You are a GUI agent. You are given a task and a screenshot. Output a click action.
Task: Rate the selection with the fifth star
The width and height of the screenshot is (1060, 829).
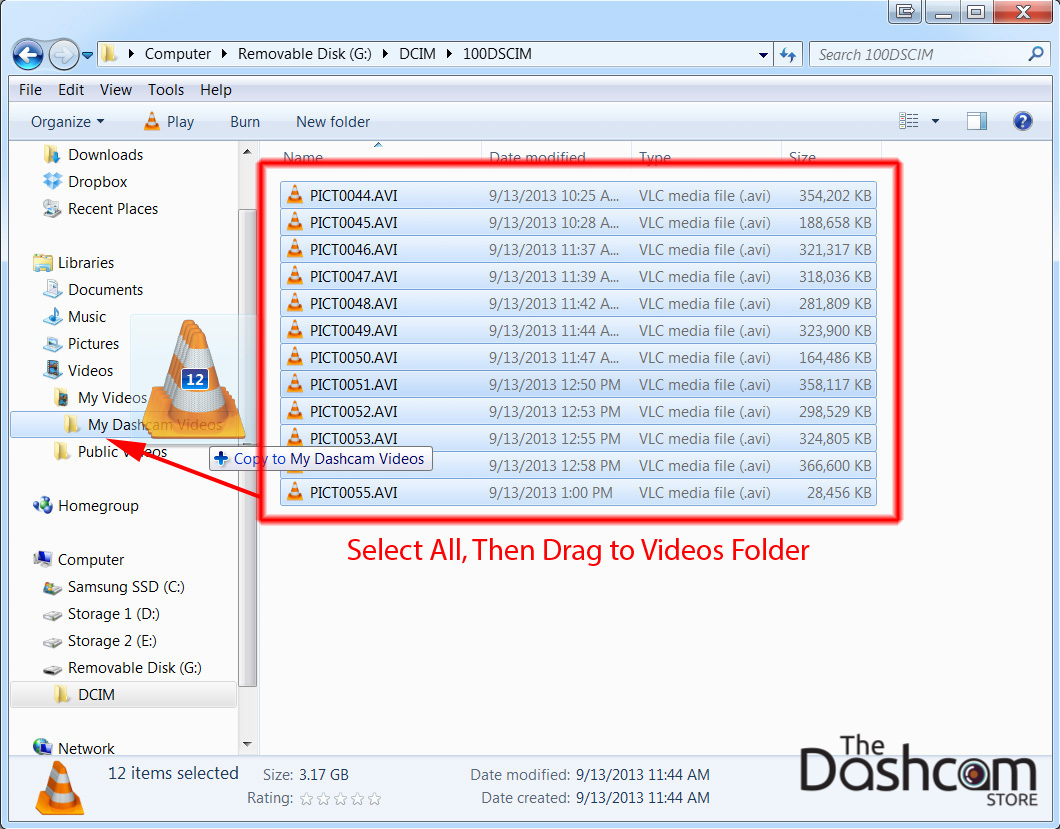(374, 798)
